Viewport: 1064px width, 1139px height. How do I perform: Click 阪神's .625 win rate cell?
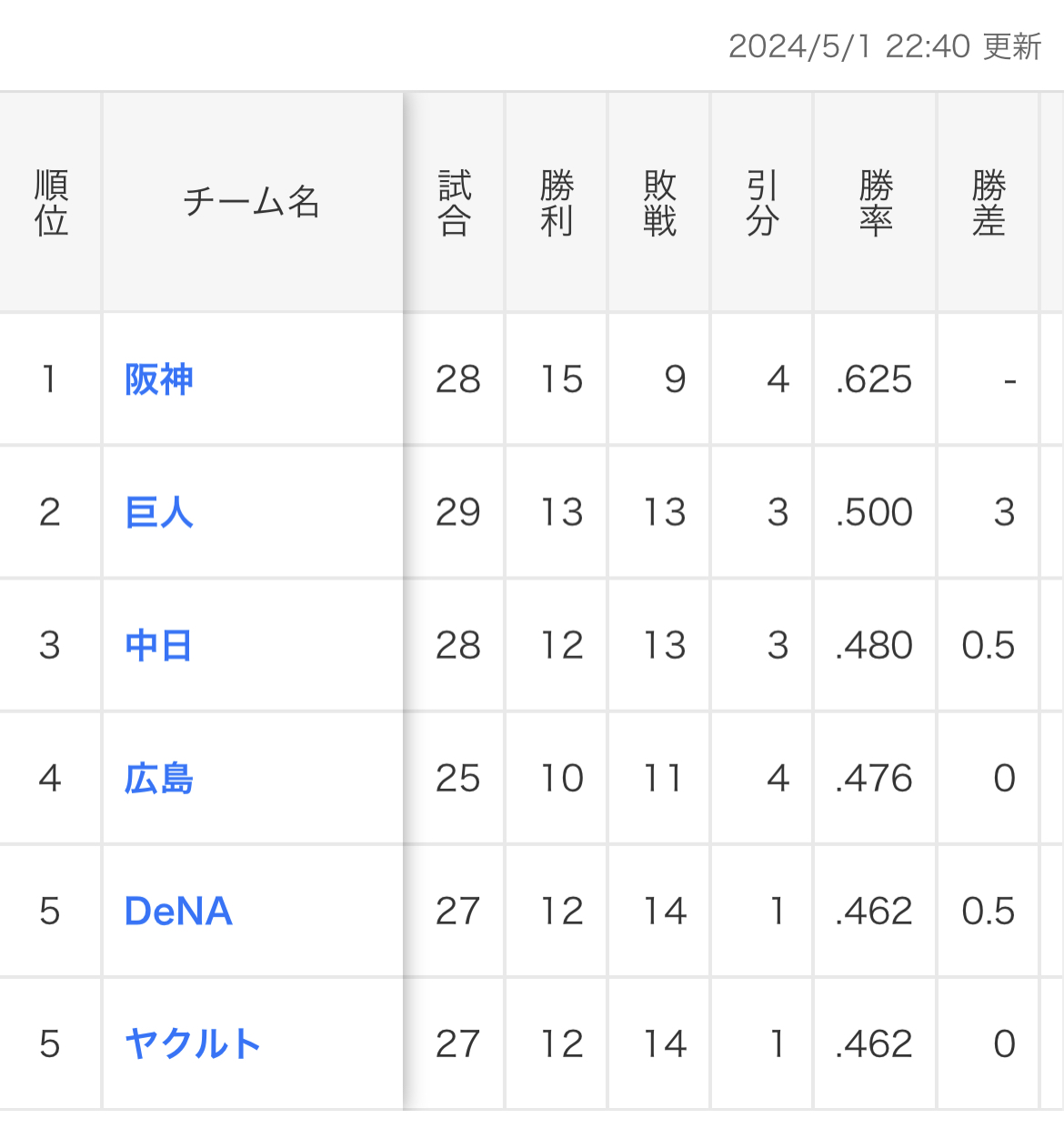[874, 379]
